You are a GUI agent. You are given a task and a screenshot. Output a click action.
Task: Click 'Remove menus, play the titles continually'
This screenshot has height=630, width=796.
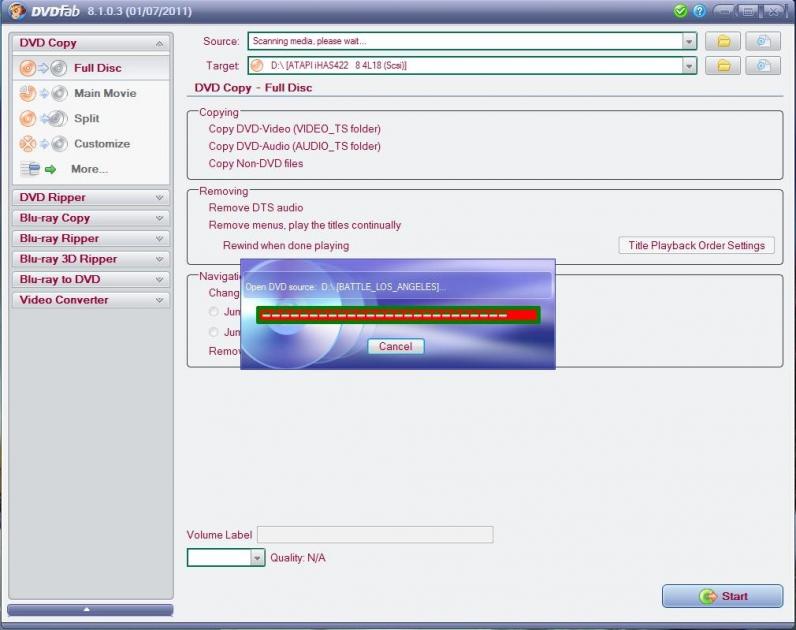(x=305, y=225)
